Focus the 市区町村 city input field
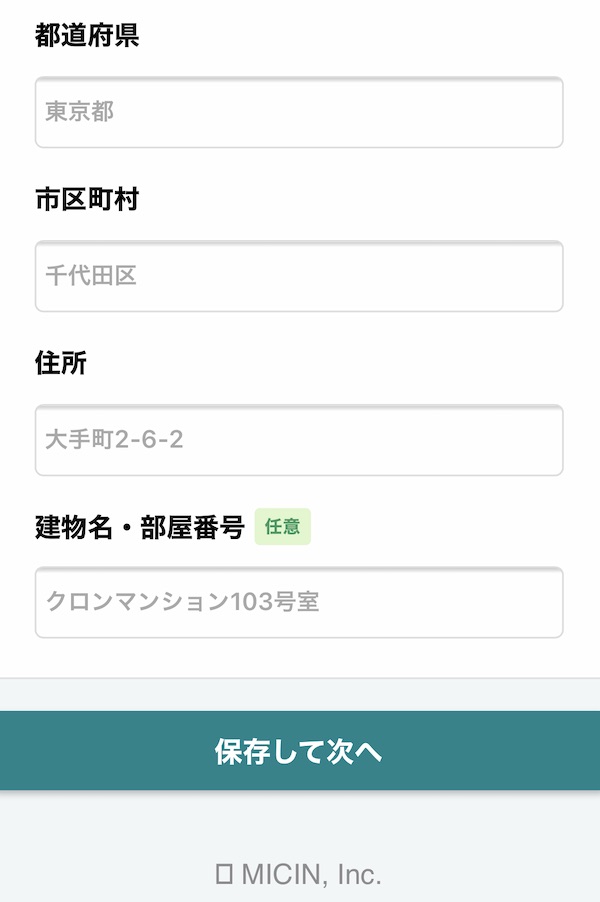The image size is (600, 902). (x=299, y=276)
